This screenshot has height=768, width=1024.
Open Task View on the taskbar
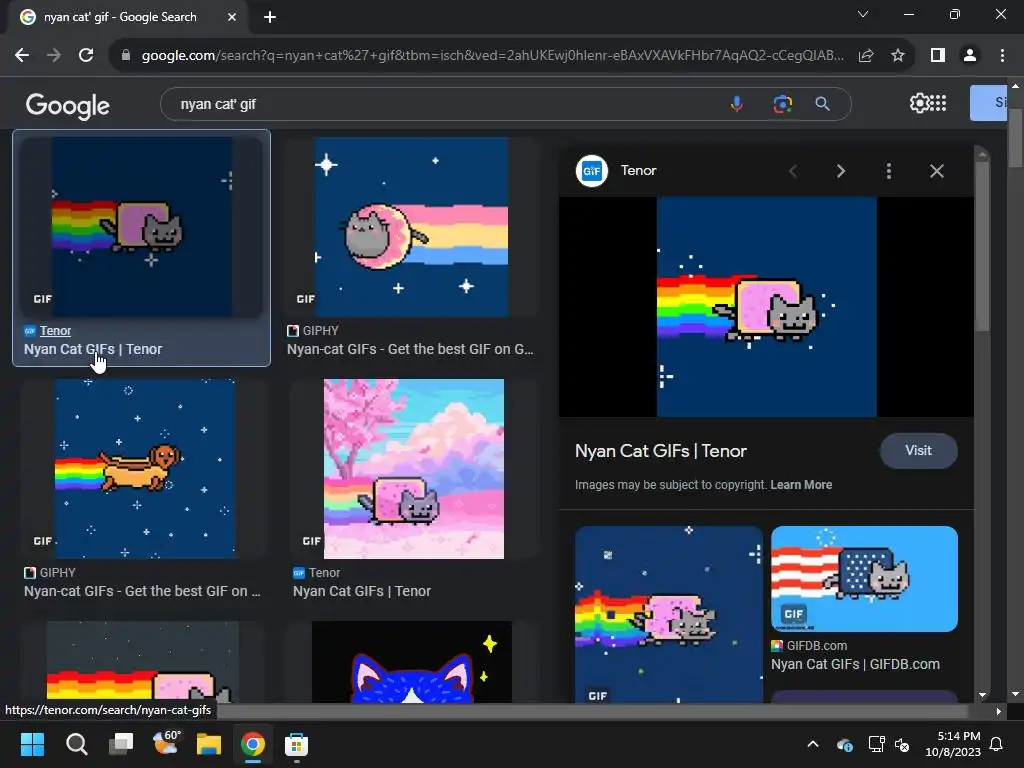pos(121,744)
